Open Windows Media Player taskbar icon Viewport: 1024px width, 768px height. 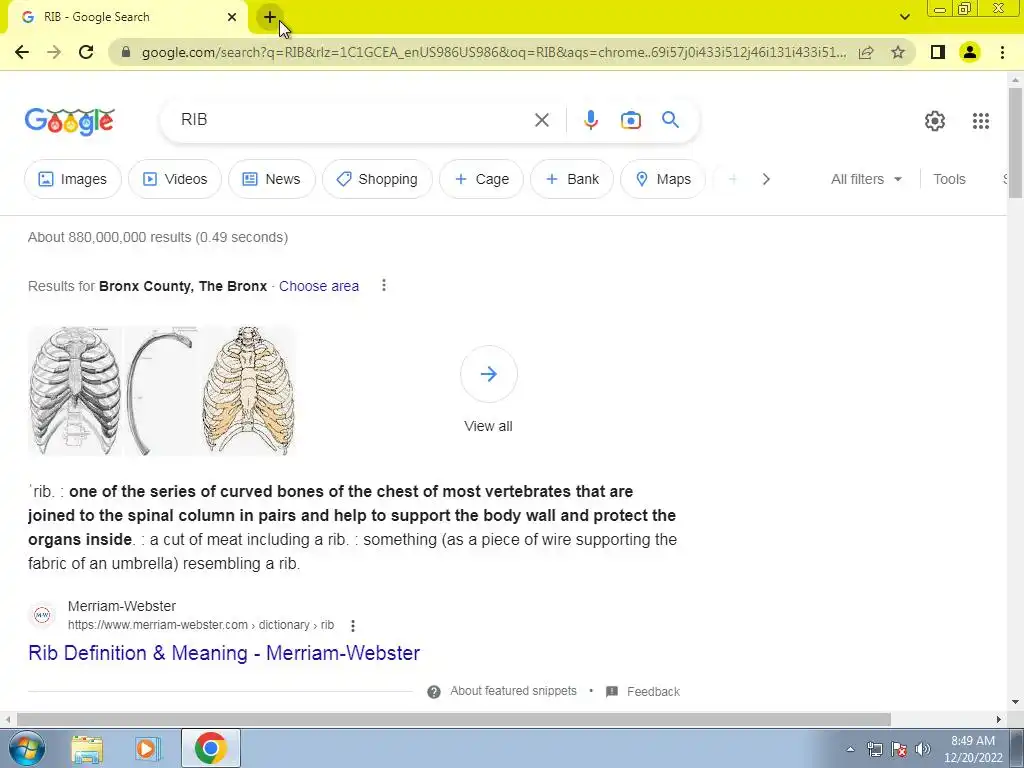click(x=148, y=748)
